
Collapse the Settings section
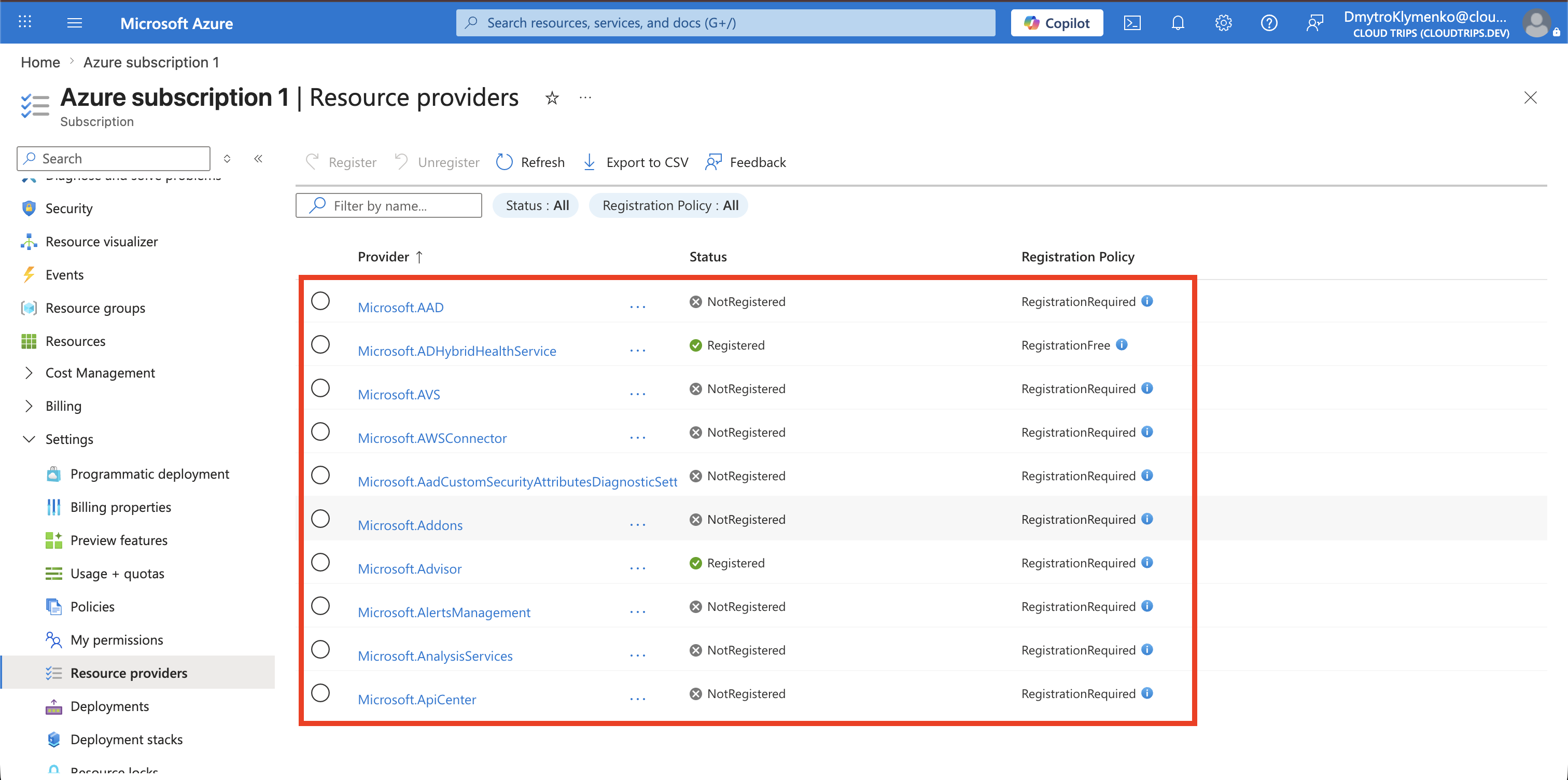pyautogui.click(x=29, y=439)
